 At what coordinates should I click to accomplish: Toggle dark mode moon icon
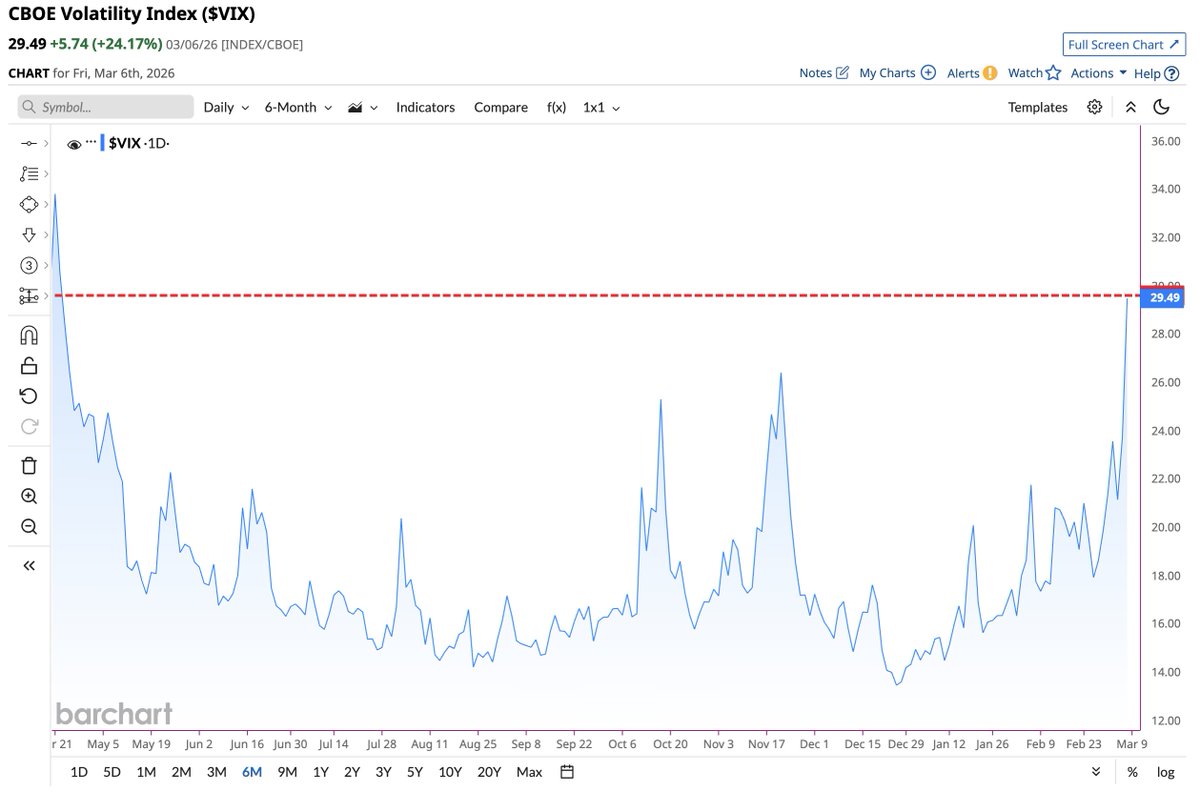point(1161,107)
